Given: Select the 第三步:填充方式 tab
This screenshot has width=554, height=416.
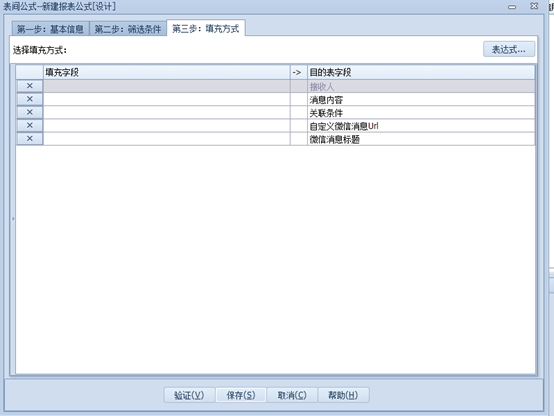Looking at the screenshot, I should pyautogui.click(x=206, y=28).
